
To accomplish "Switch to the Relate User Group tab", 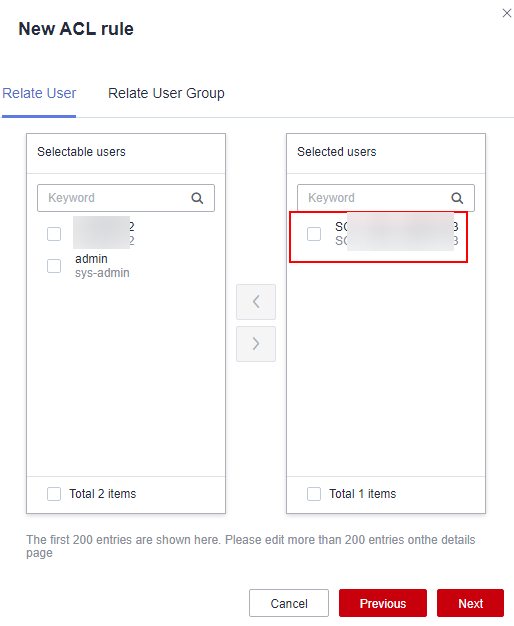I will click(x=166, y=93).
